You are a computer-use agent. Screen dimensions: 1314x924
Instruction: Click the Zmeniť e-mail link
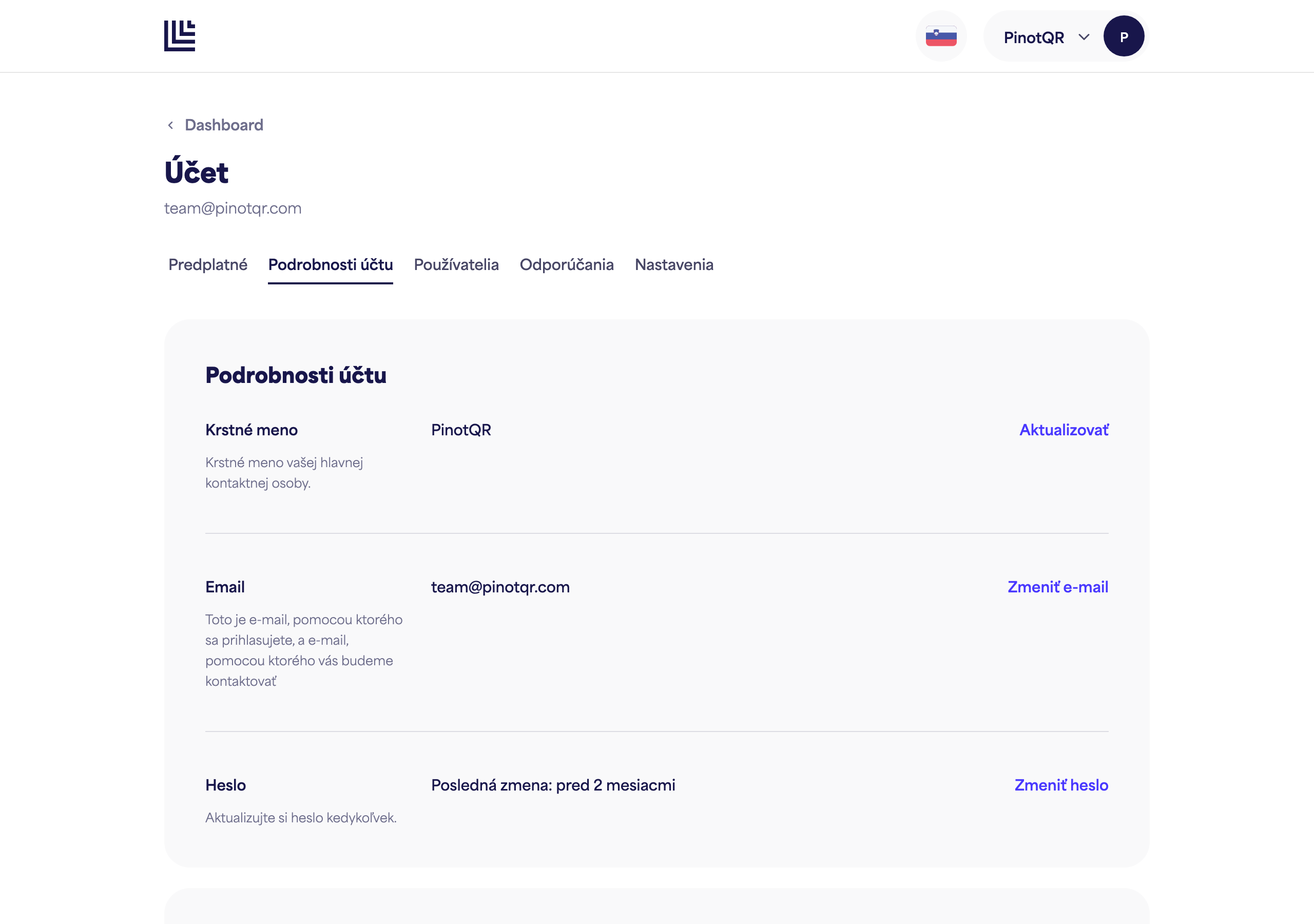1057,587
